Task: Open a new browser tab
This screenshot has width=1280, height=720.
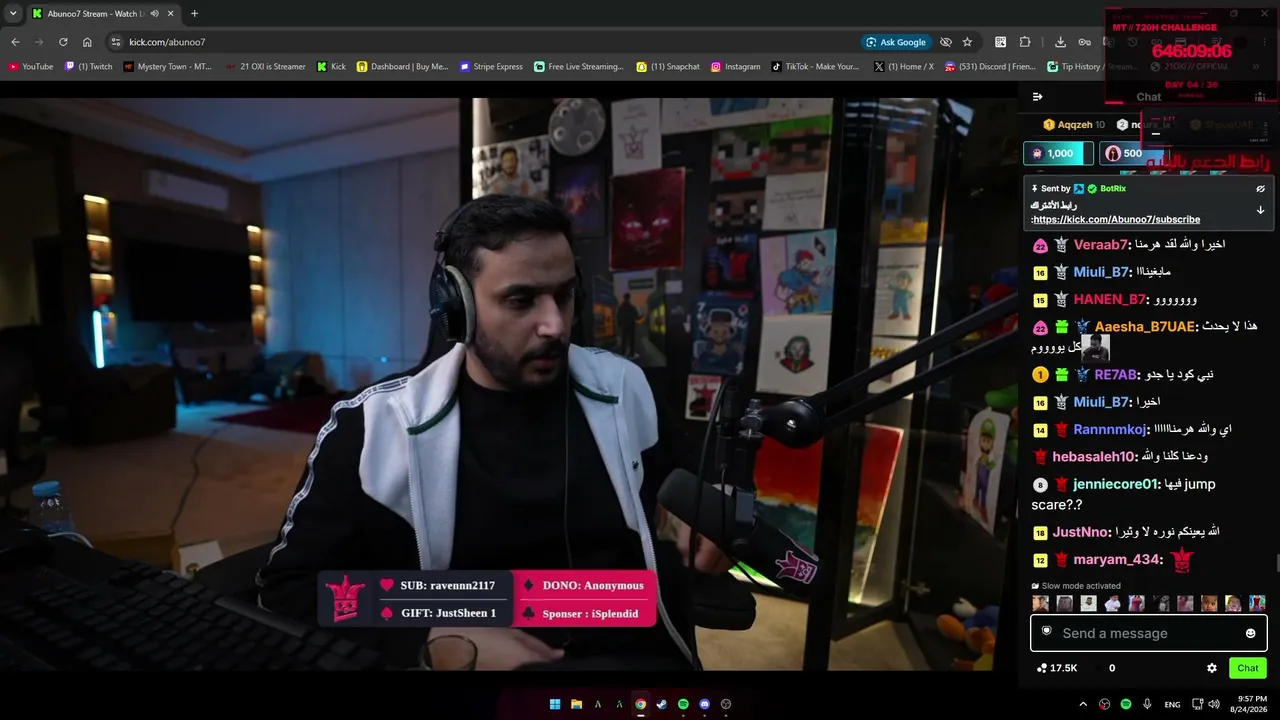Action: (194, 14)
